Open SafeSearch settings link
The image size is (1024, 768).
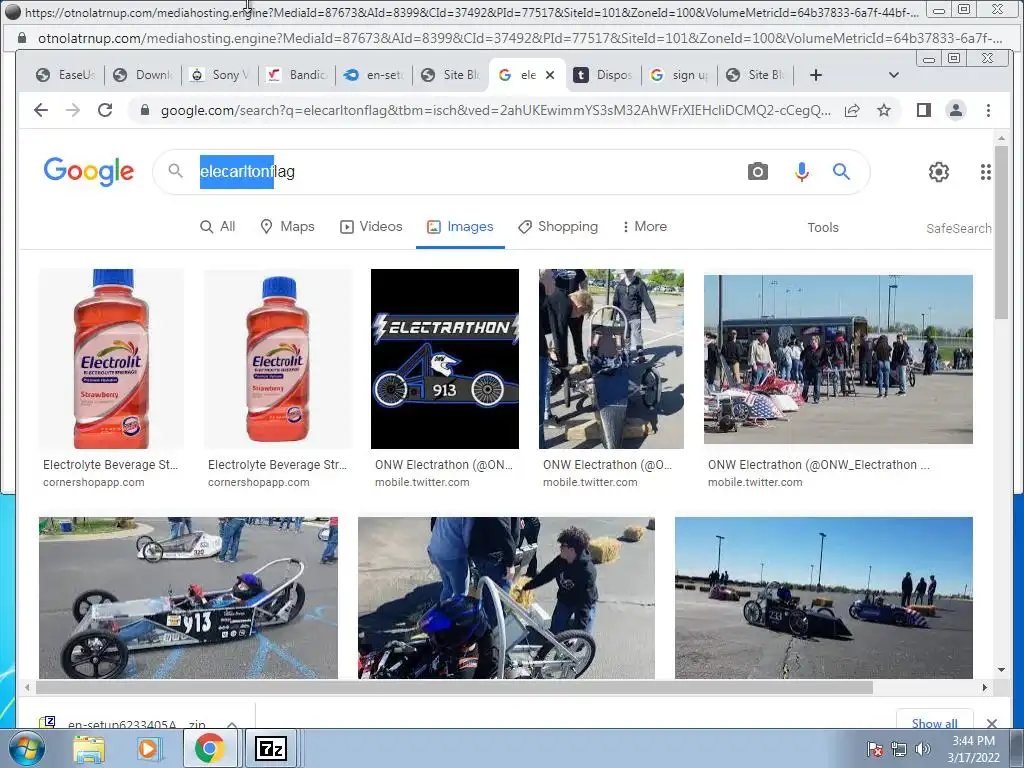coord(958,229)
